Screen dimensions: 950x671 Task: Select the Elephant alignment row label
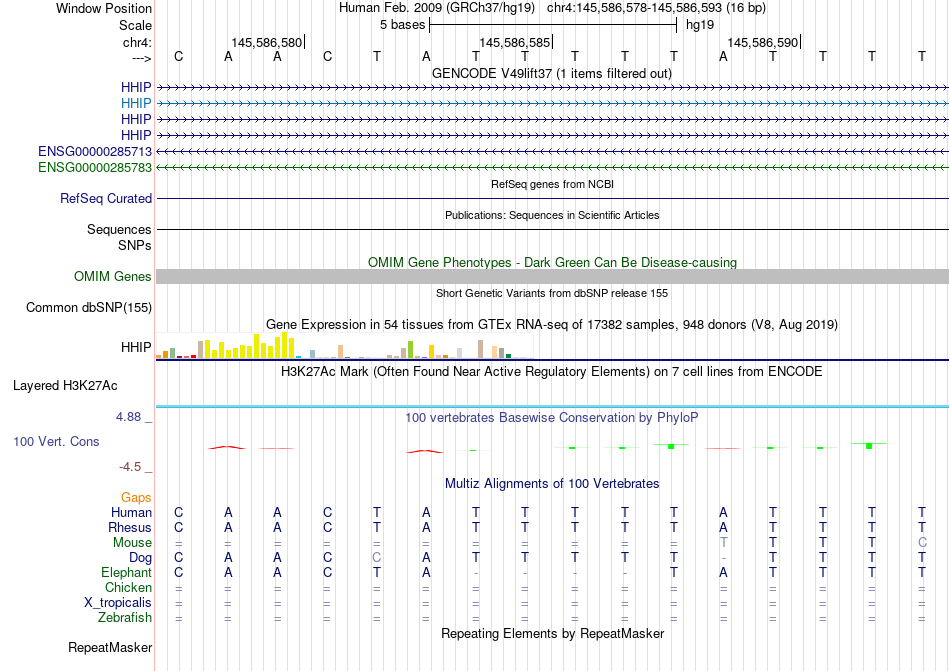[126, 572]
